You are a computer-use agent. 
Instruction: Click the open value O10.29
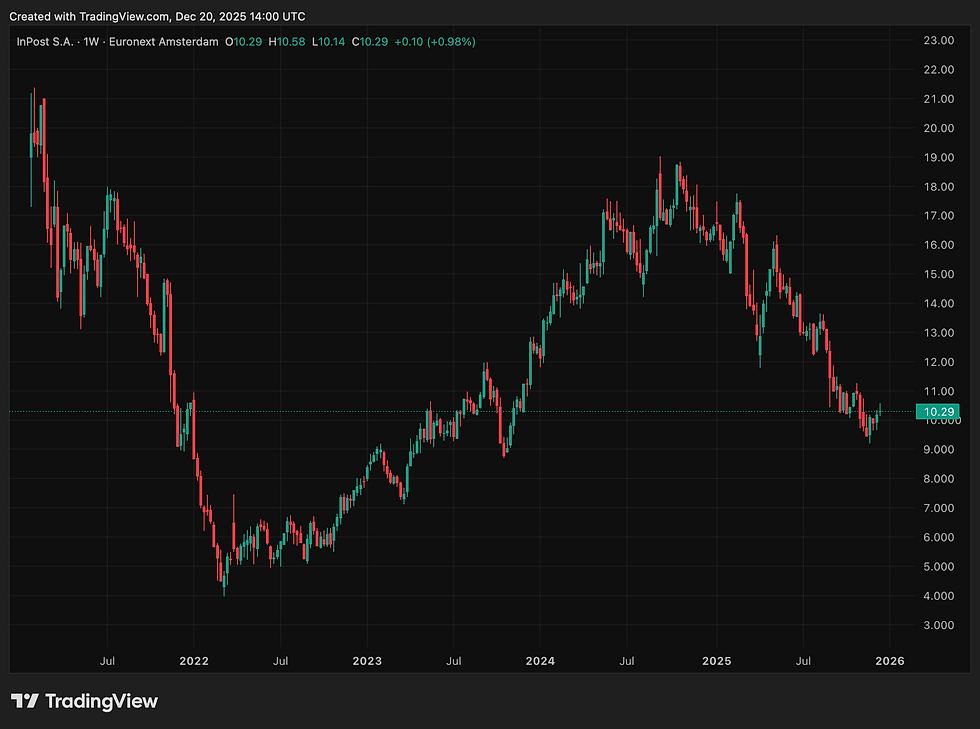(x=243, y=42)
